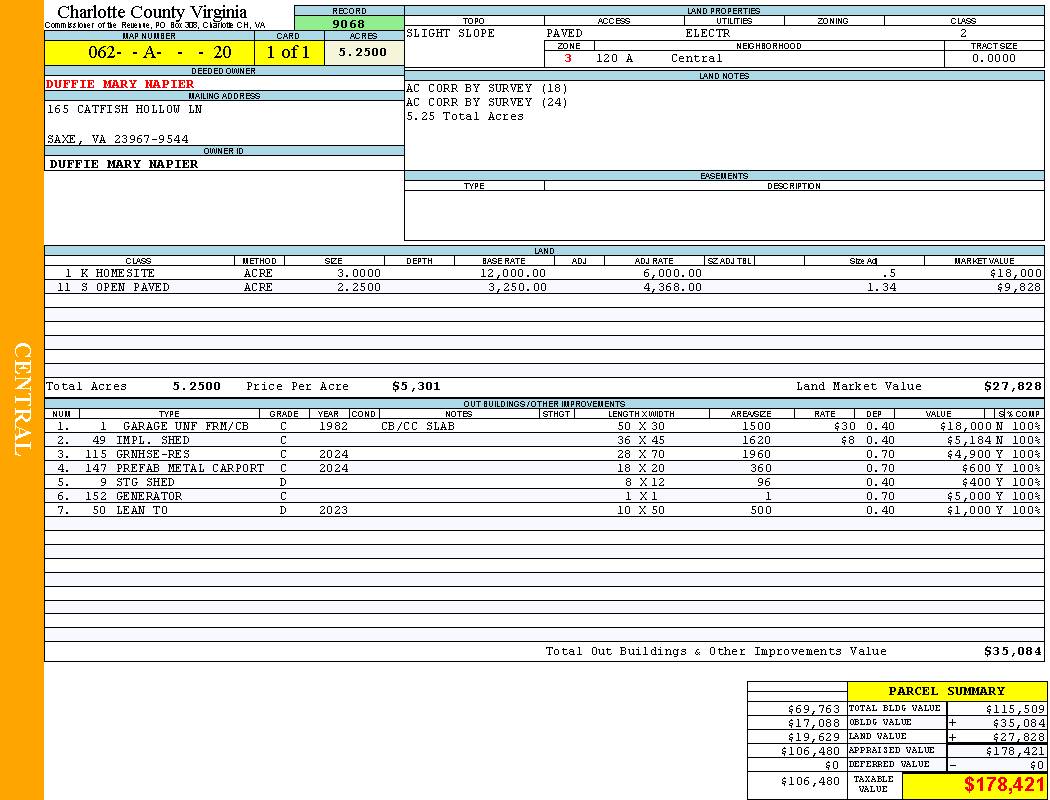Click the PARCEL SUMMARY yellow header

946,691
